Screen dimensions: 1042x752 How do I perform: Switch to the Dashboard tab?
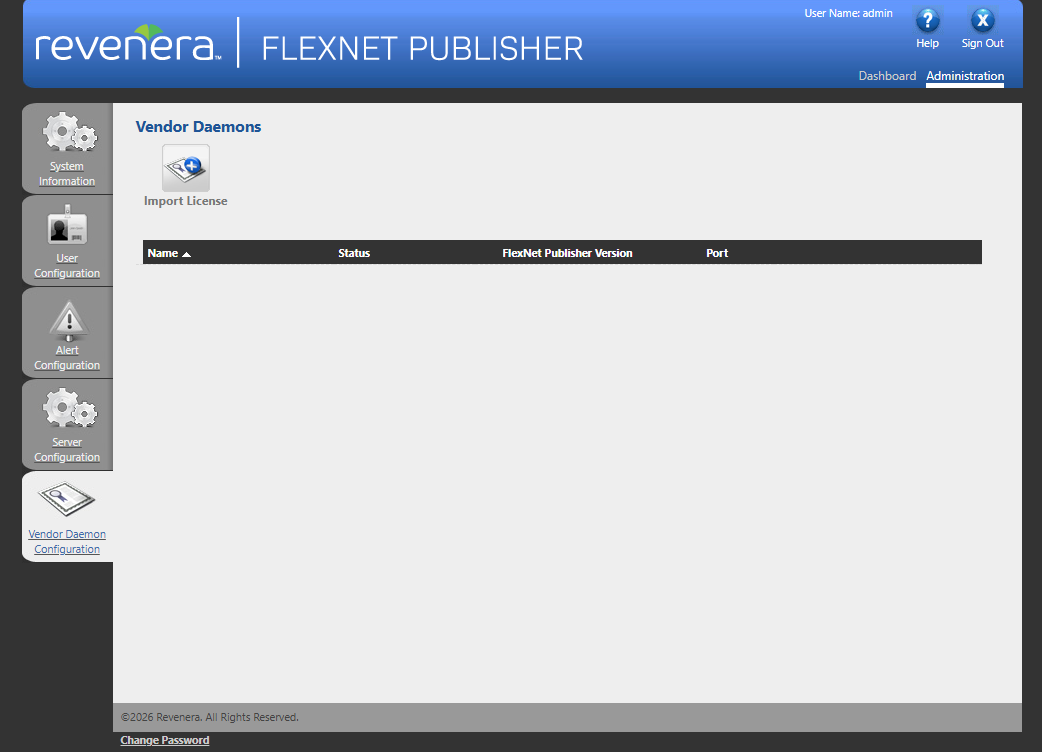tap(887, 76)
